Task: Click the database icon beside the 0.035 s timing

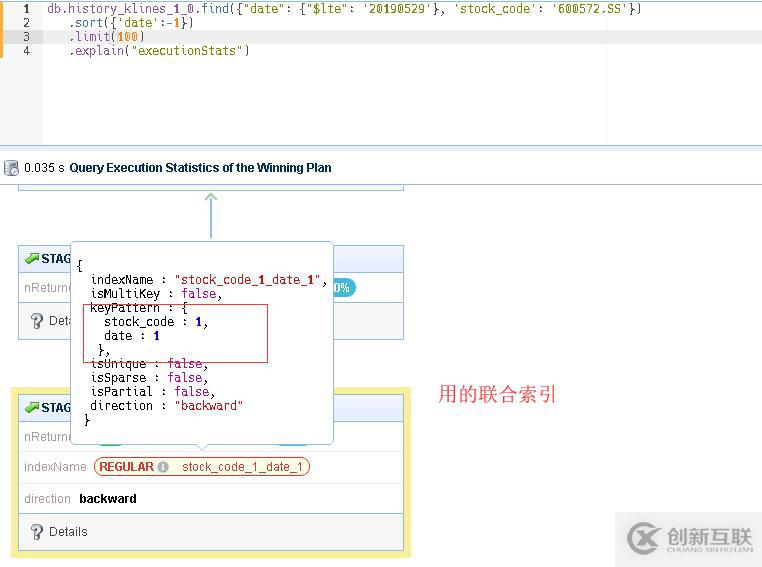Action: [x=11, y=168]
